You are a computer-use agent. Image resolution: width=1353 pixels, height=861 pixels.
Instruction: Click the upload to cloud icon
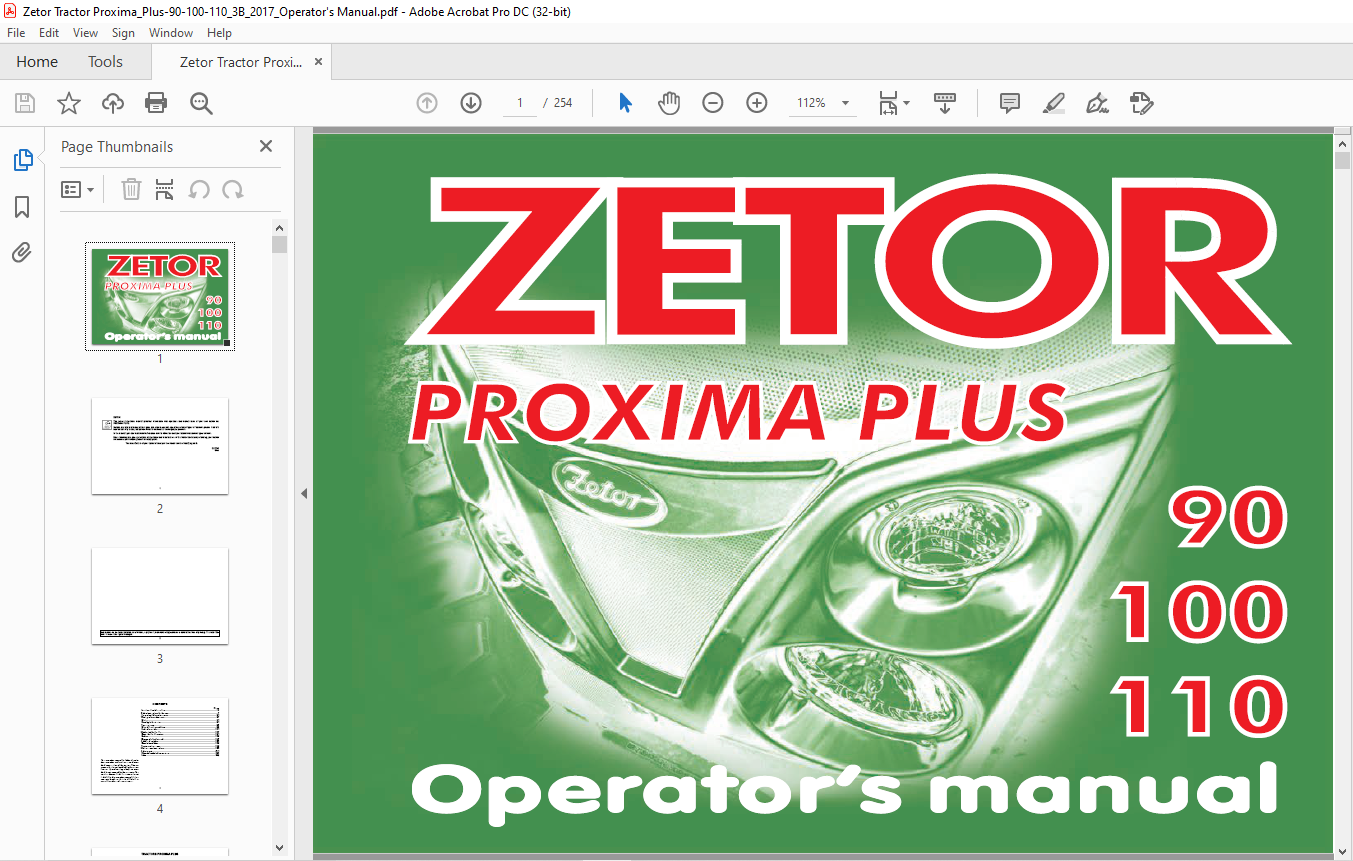click(113, 103)
